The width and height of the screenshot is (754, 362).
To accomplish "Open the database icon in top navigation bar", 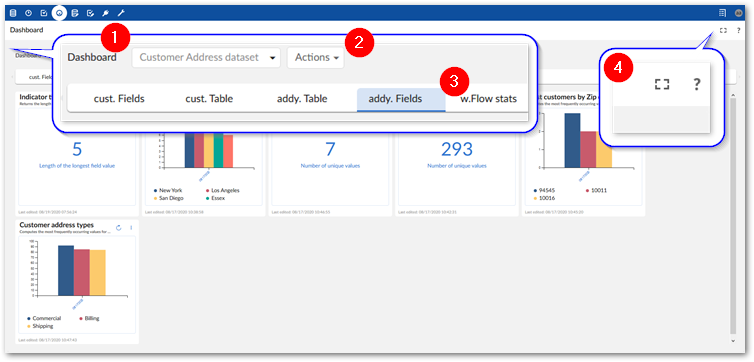I will (13, 13).
